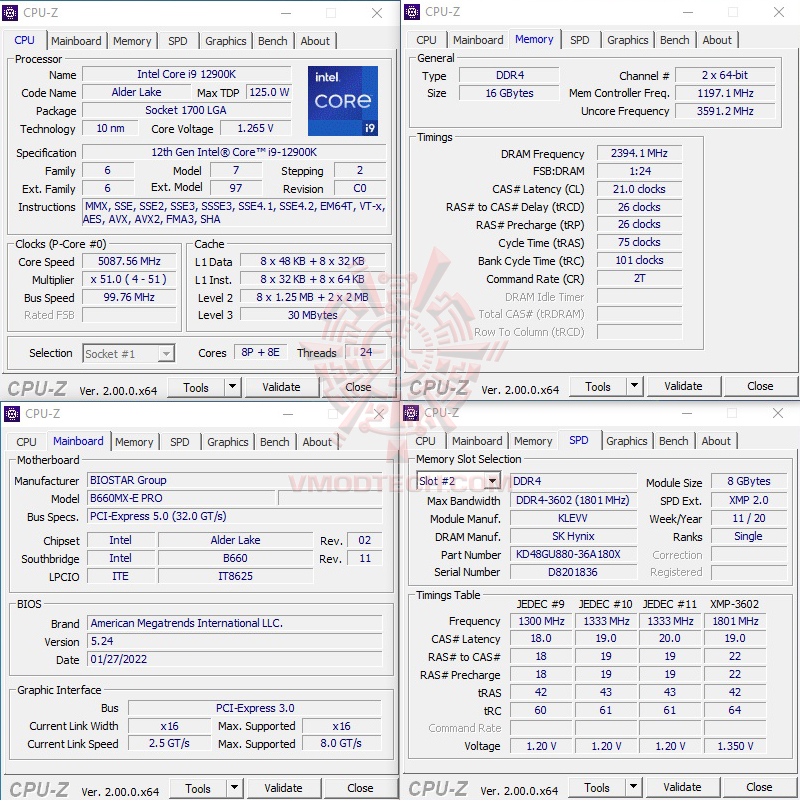Switch to CPU tab in Memory window
Screen dimensions: 800x806
coord(427,40)
